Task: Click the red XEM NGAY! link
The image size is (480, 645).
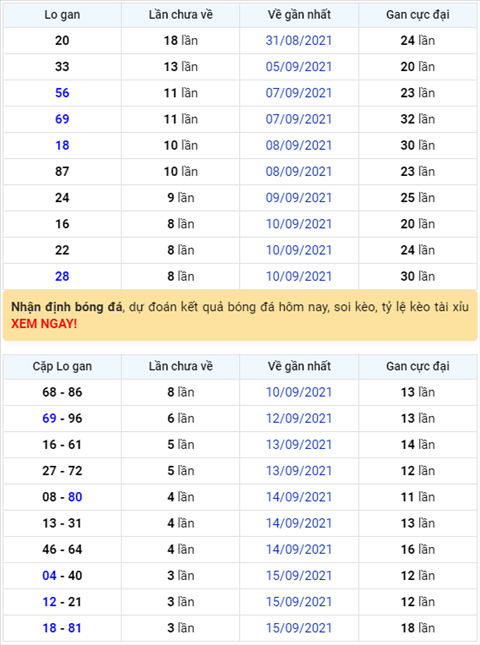Action: (x=44, y=324)
